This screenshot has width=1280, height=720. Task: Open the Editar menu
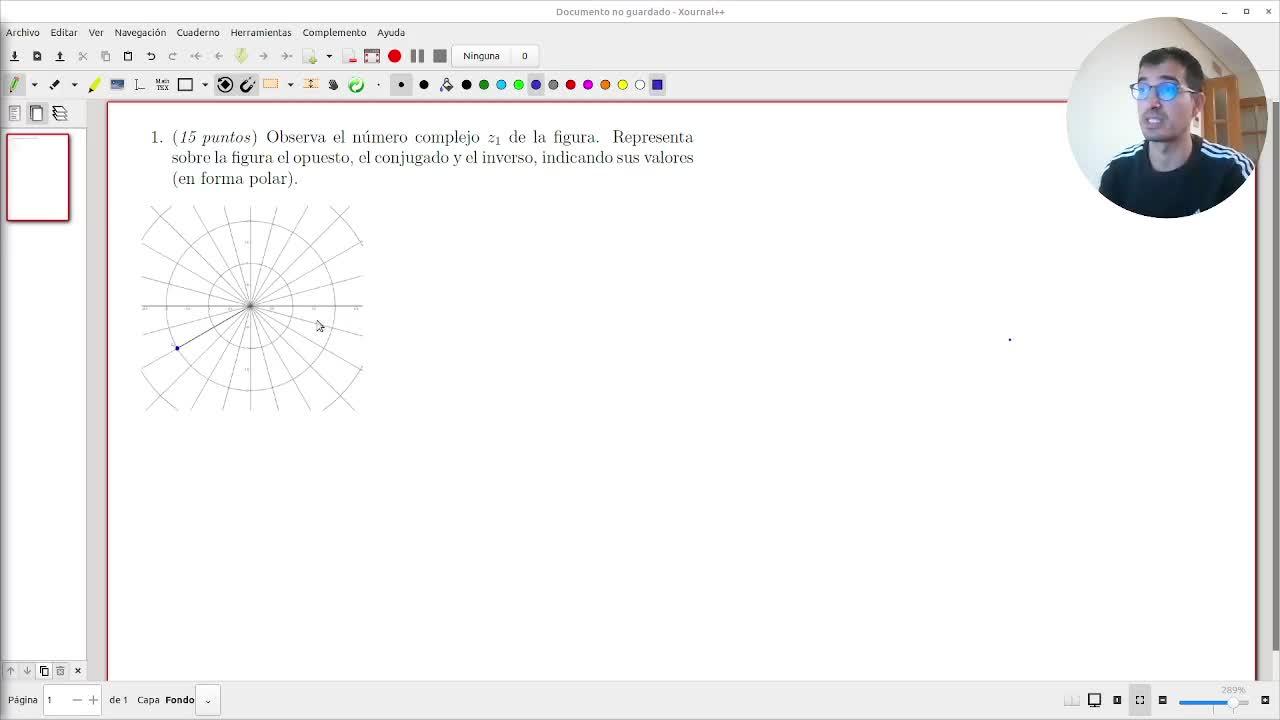[64, 32]
